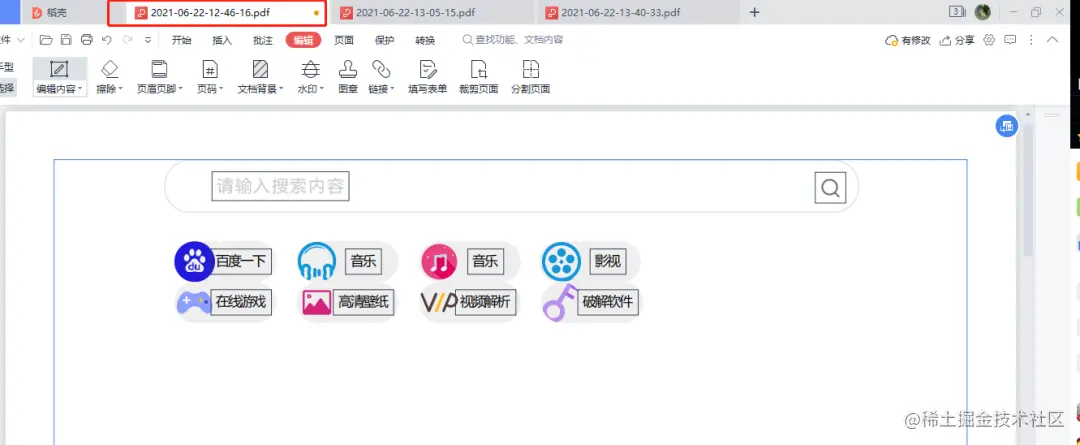Click the Baidu paw logo image
Viewport: 1080px width, 445px height.
click(194, 261)
